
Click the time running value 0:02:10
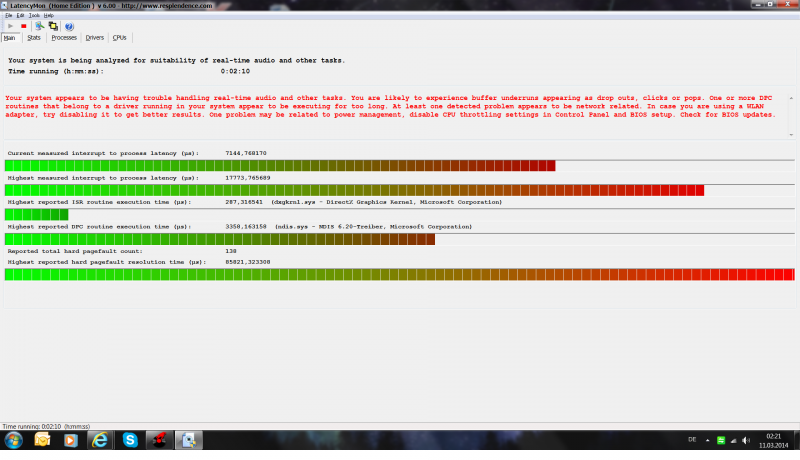click(x=235, y=71)
